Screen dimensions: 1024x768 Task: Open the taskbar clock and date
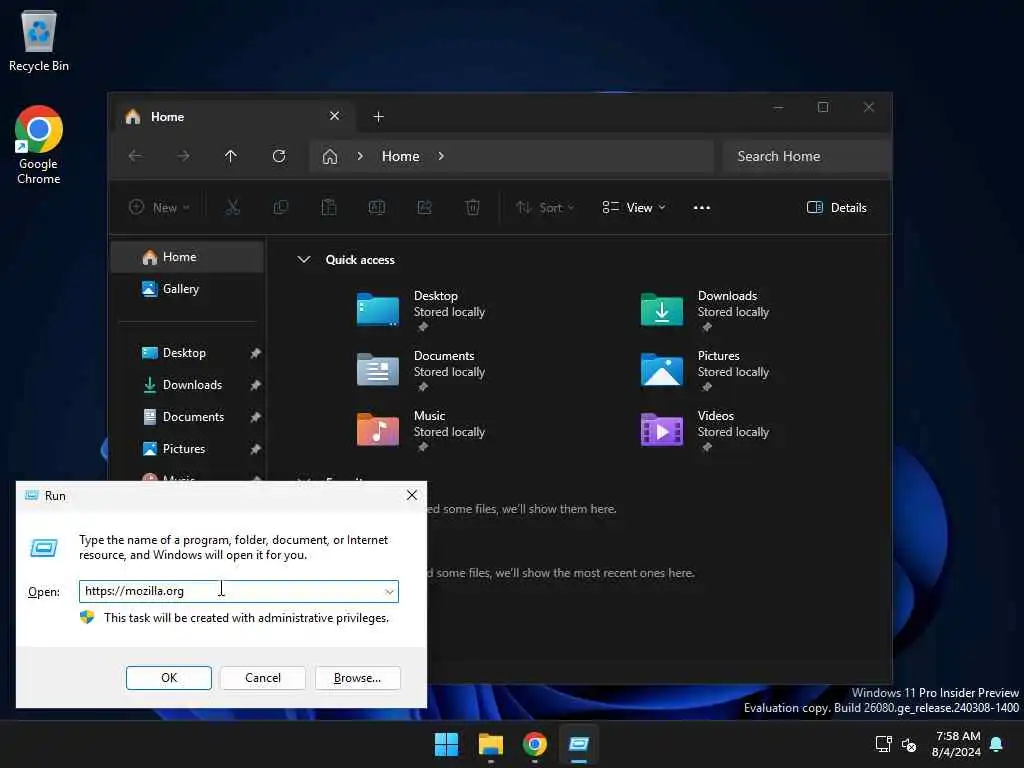957,744
